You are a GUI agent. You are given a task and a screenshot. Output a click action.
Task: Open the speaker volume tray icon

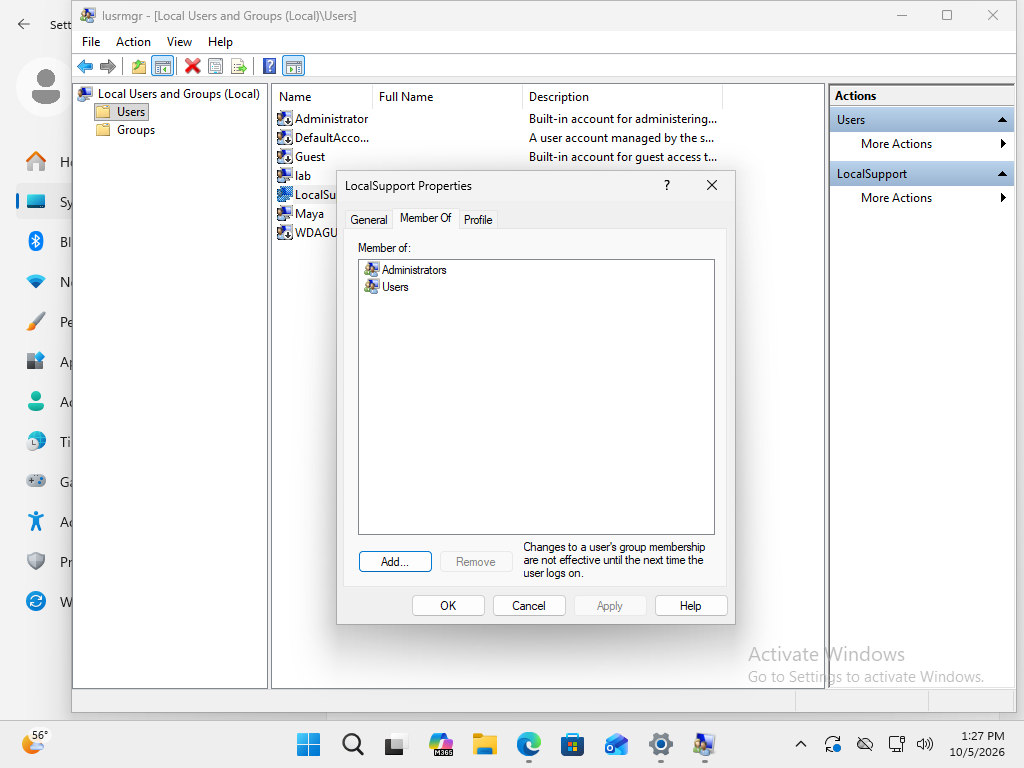[x=924, y=744]
